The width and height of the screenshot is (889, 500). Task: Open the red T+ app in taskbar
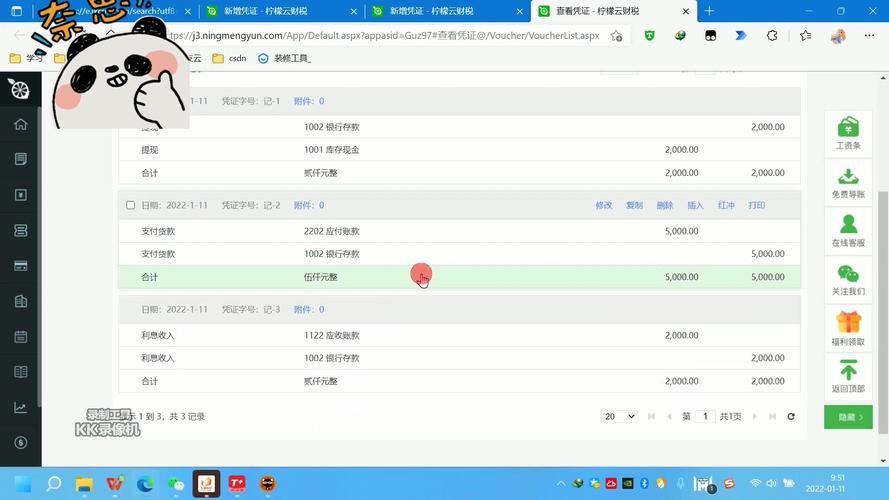[237, 484]
